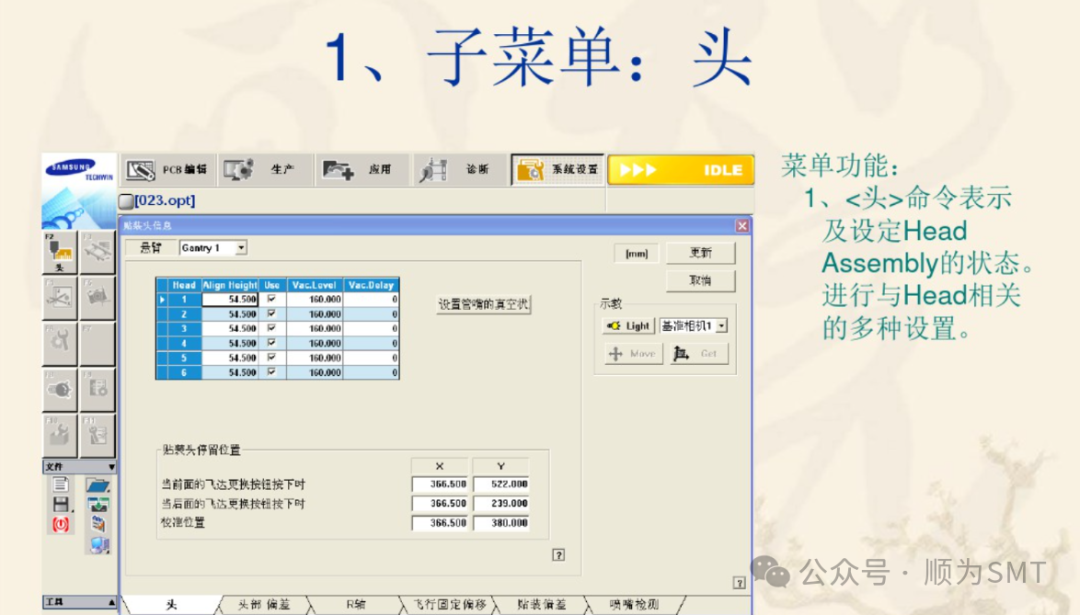
Task: Click the PCB编辑 toolbar icon
Action: (141, 169)
